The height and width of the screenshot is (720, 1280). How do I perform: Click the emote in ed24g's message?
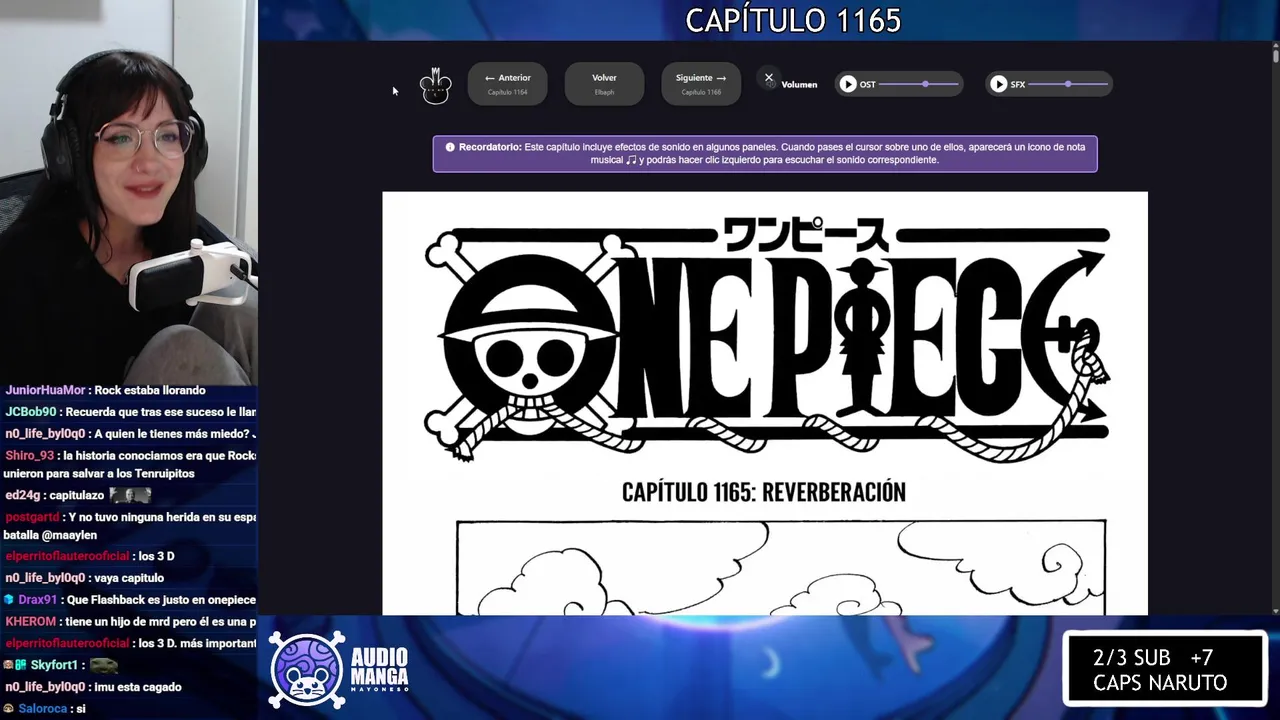(130, 495)
